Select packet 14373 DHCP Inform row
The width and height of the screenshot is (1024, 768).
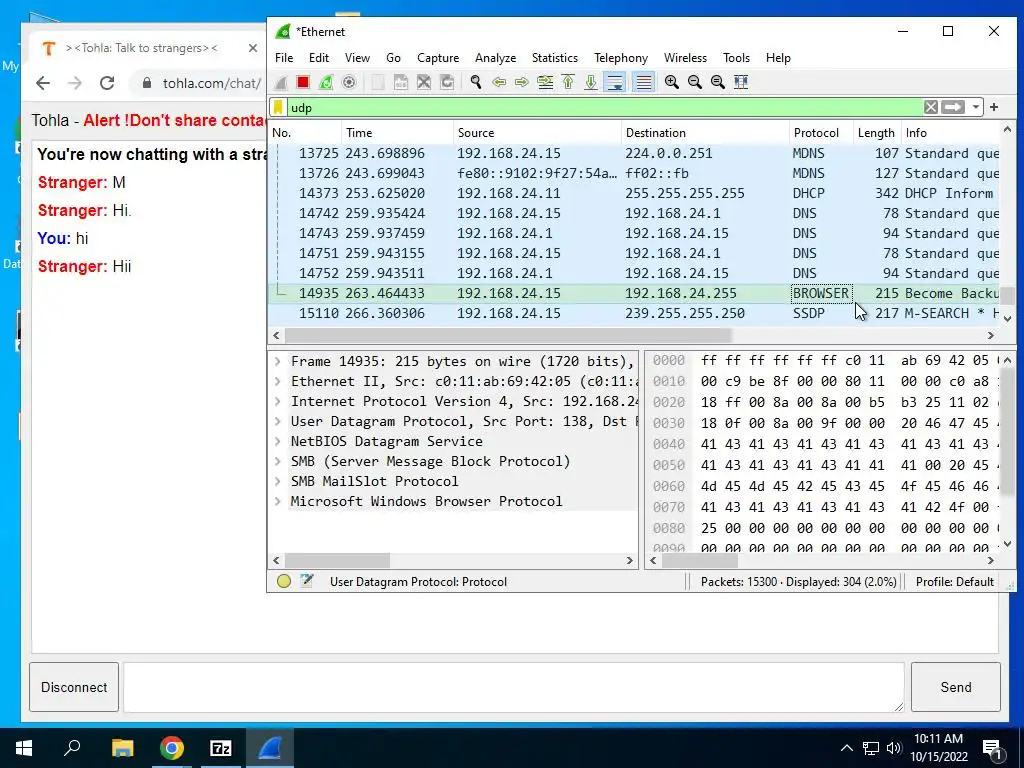click(x=633, y=193)
